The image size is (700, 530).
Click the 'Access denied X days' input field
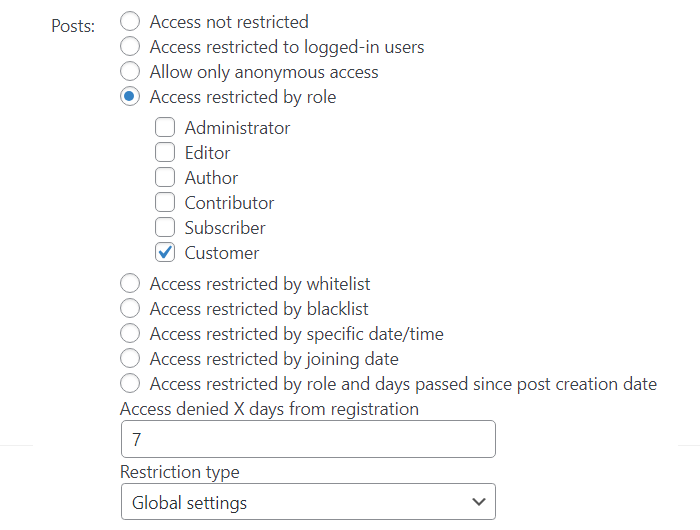tap(308, 439)
